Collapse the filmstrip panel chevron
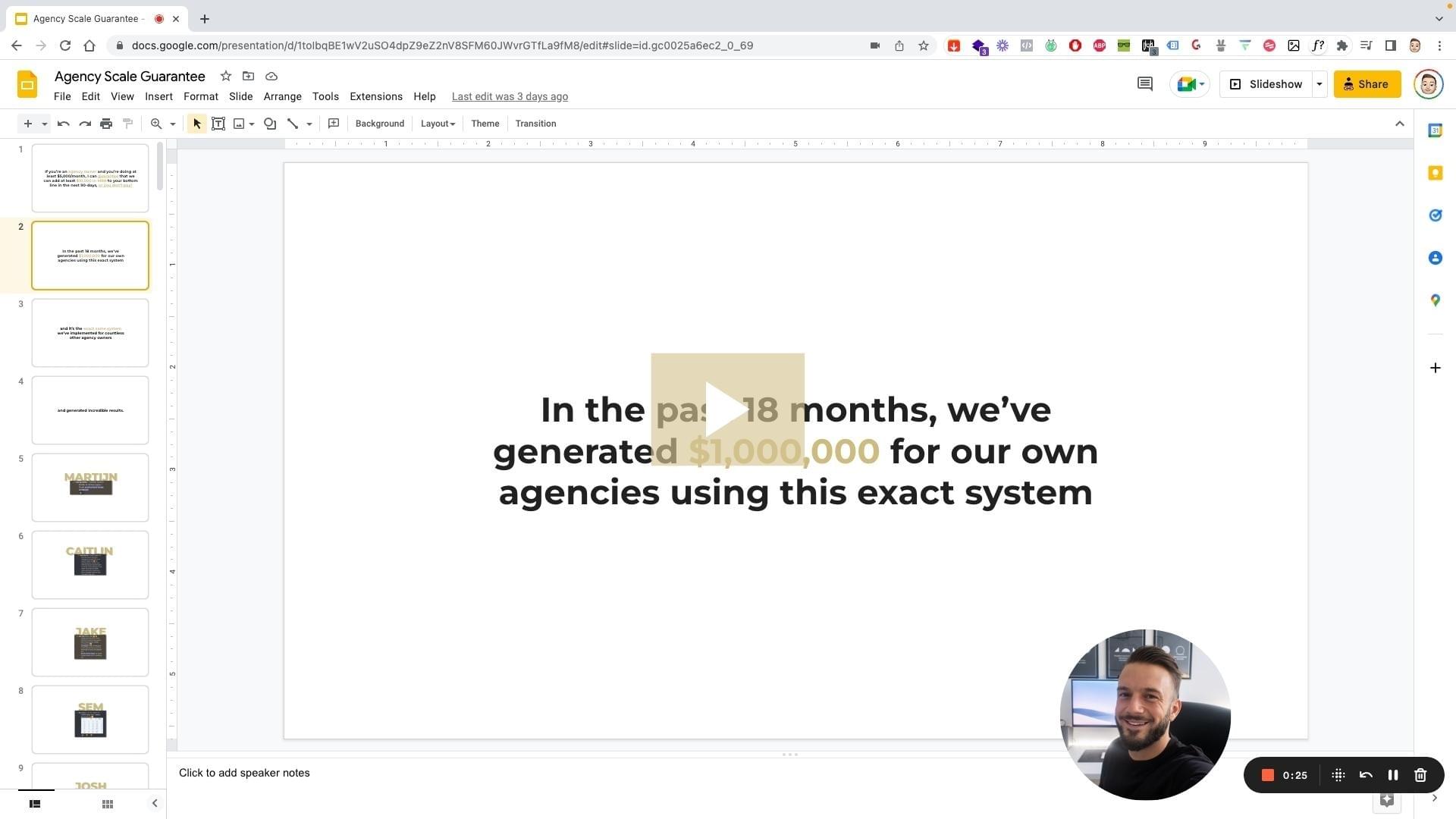Screen dimensions: 1456x819 point(155,803)
